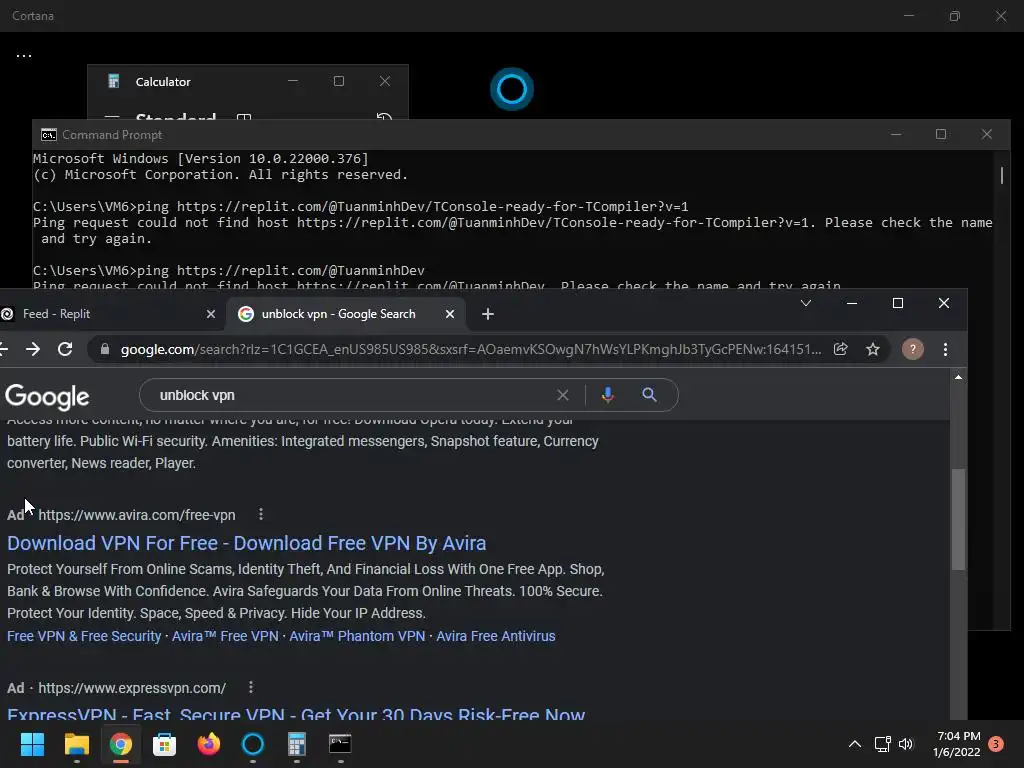1024x768 pixels.
Task: Open the Free VPN & Free Security sitelink
Action: pyautogui.click(x=84, y=636)
